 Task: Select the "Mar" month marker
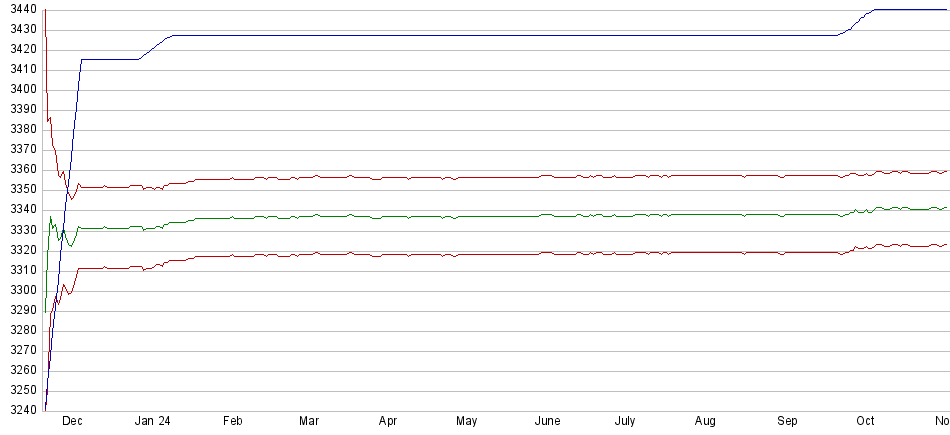[310, 422]
